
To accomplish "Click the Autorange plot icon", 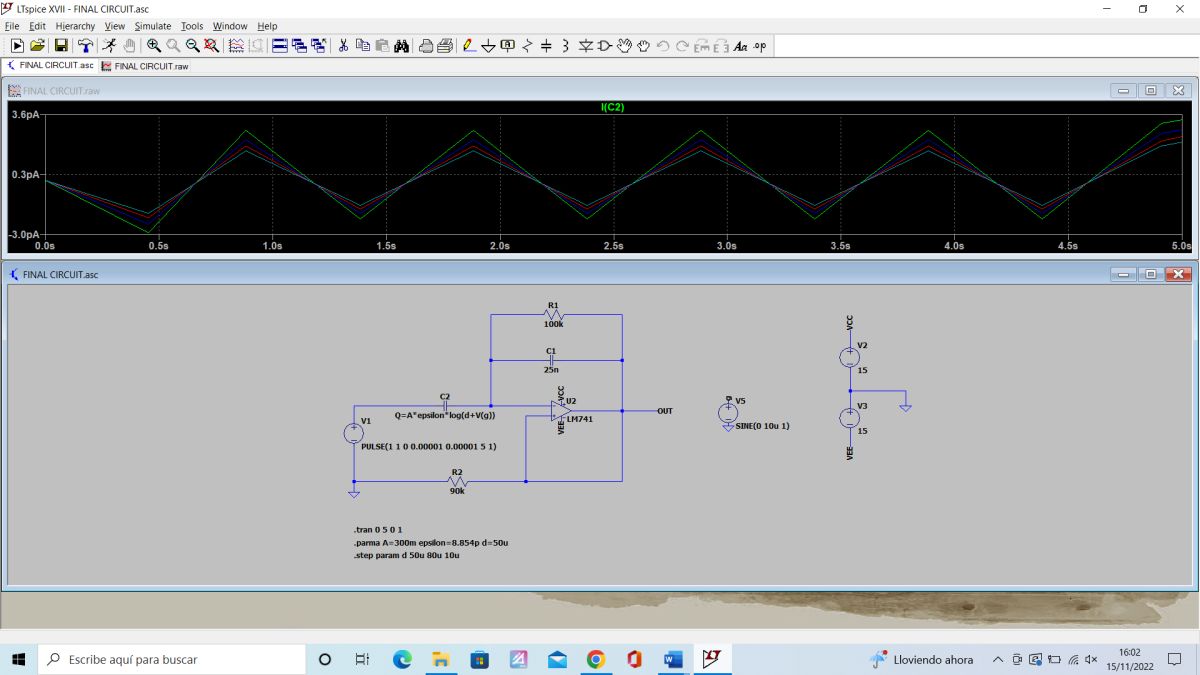I will pos(236,46).
